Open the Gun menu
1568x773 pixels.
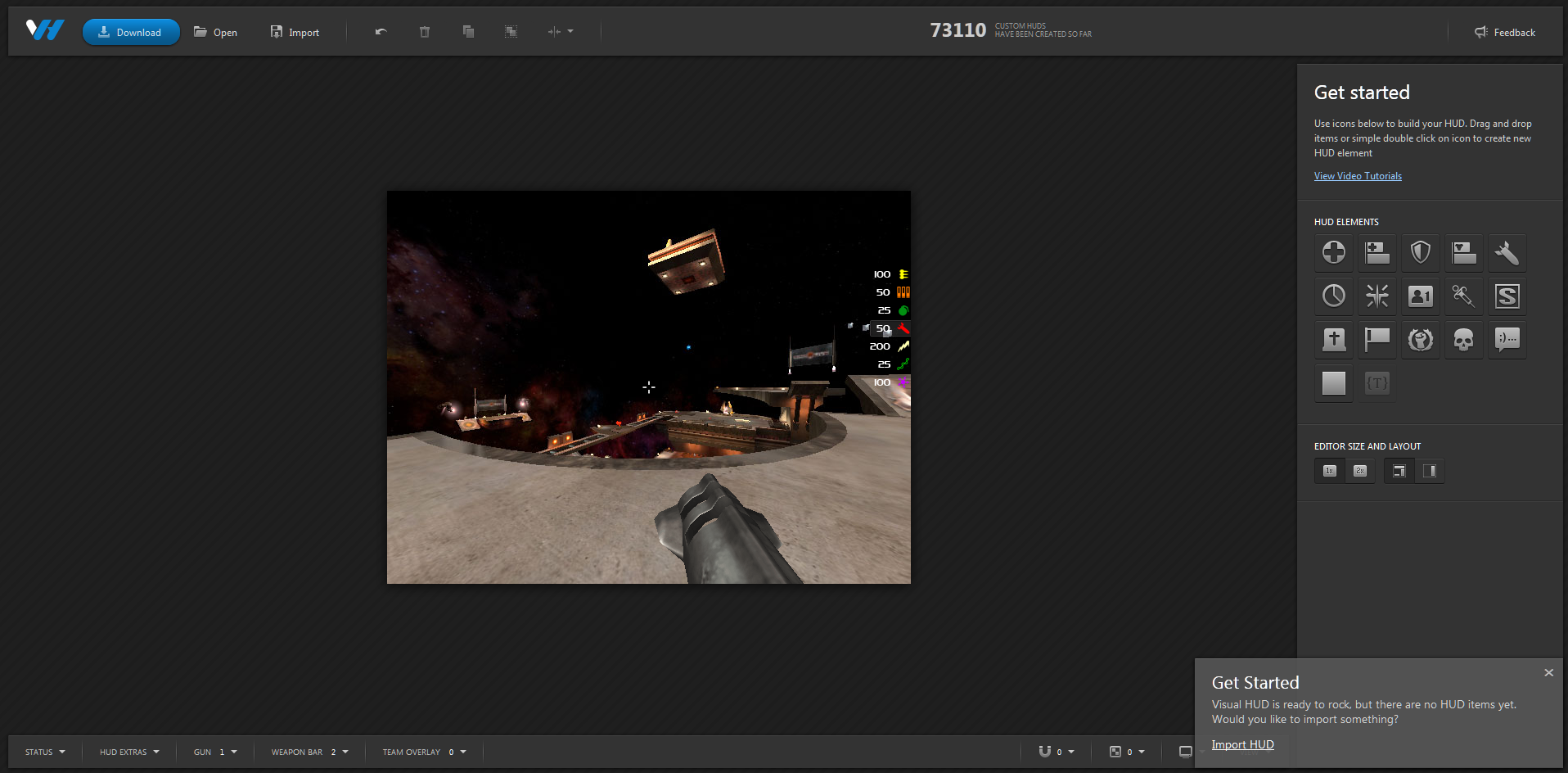pos(215,752)
